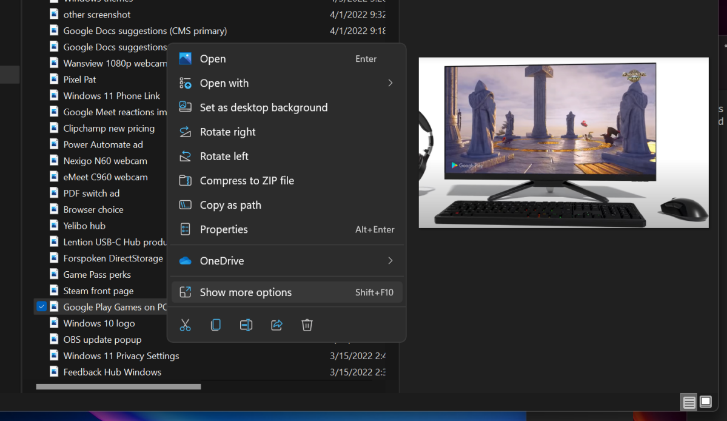Click the Cut scissors icon

pyautogui.click(x=185, y=325)
